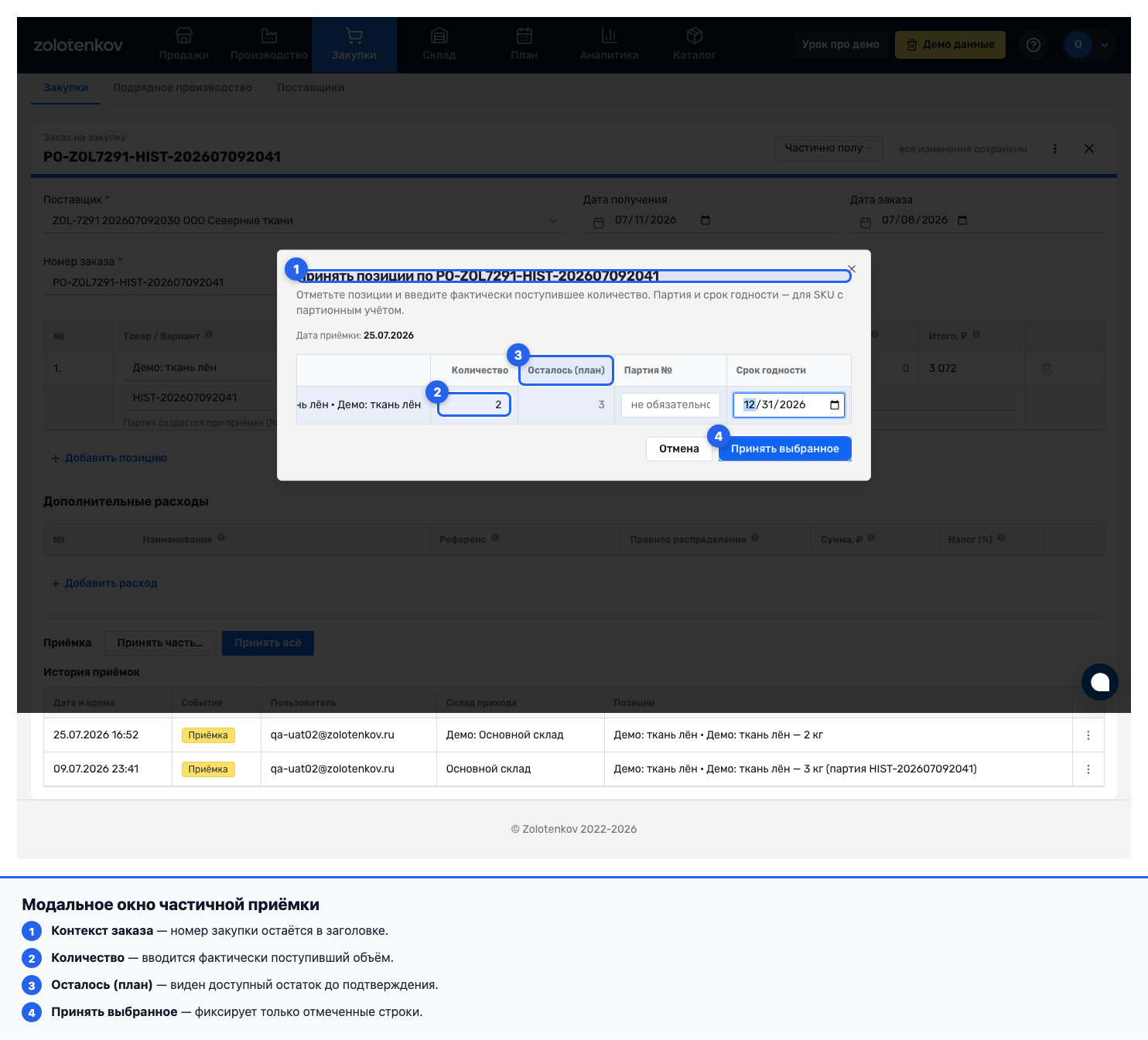Viewport: 1148px width, 1040px height.
Task: Click the info icon next to Наименование
Action: coord(221,538)
